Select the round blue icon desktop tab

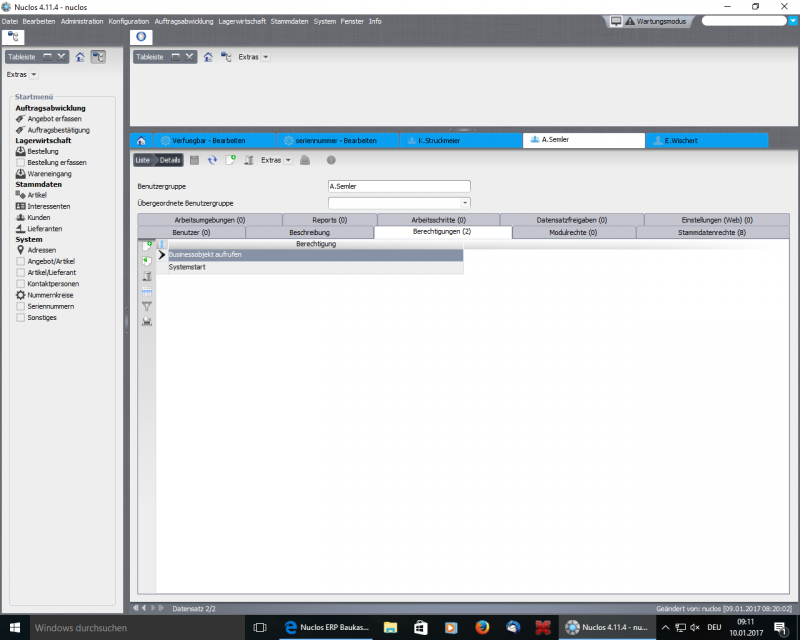tap(141, 37)
